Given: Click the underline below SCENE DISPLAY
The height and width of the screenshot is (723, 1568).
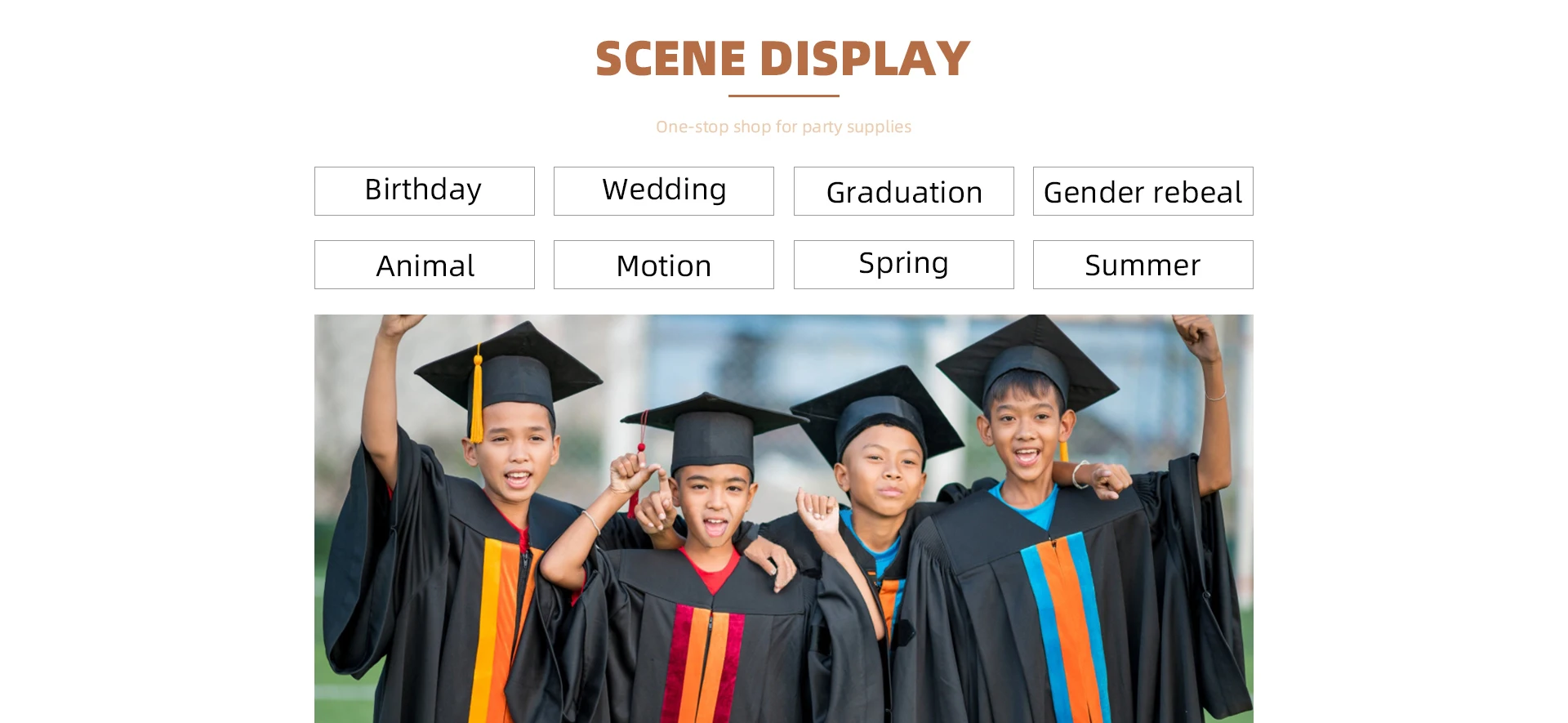Looking at the screenshot, I should point(784,96).
